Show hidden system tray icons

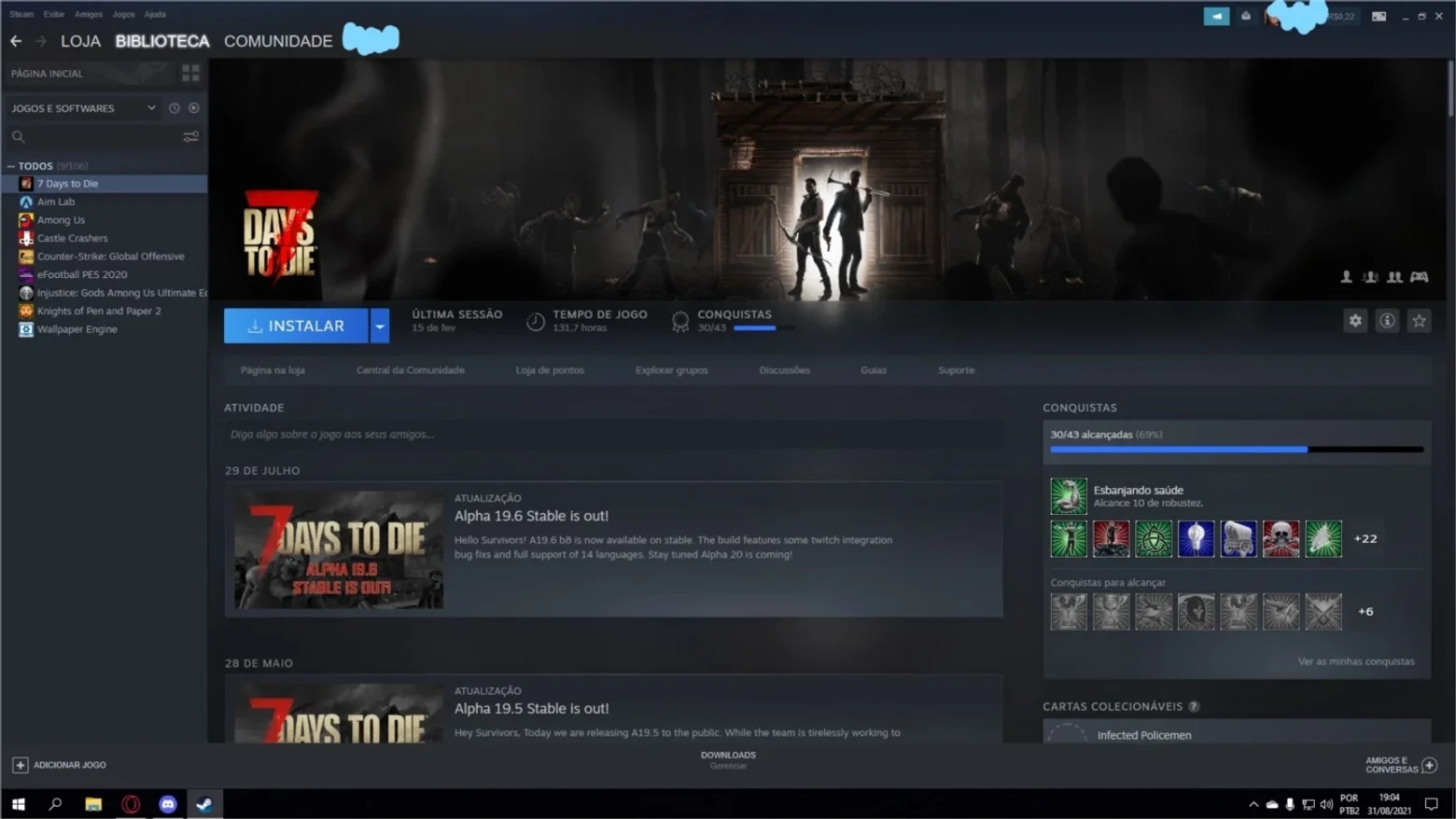coord(1253,804)
